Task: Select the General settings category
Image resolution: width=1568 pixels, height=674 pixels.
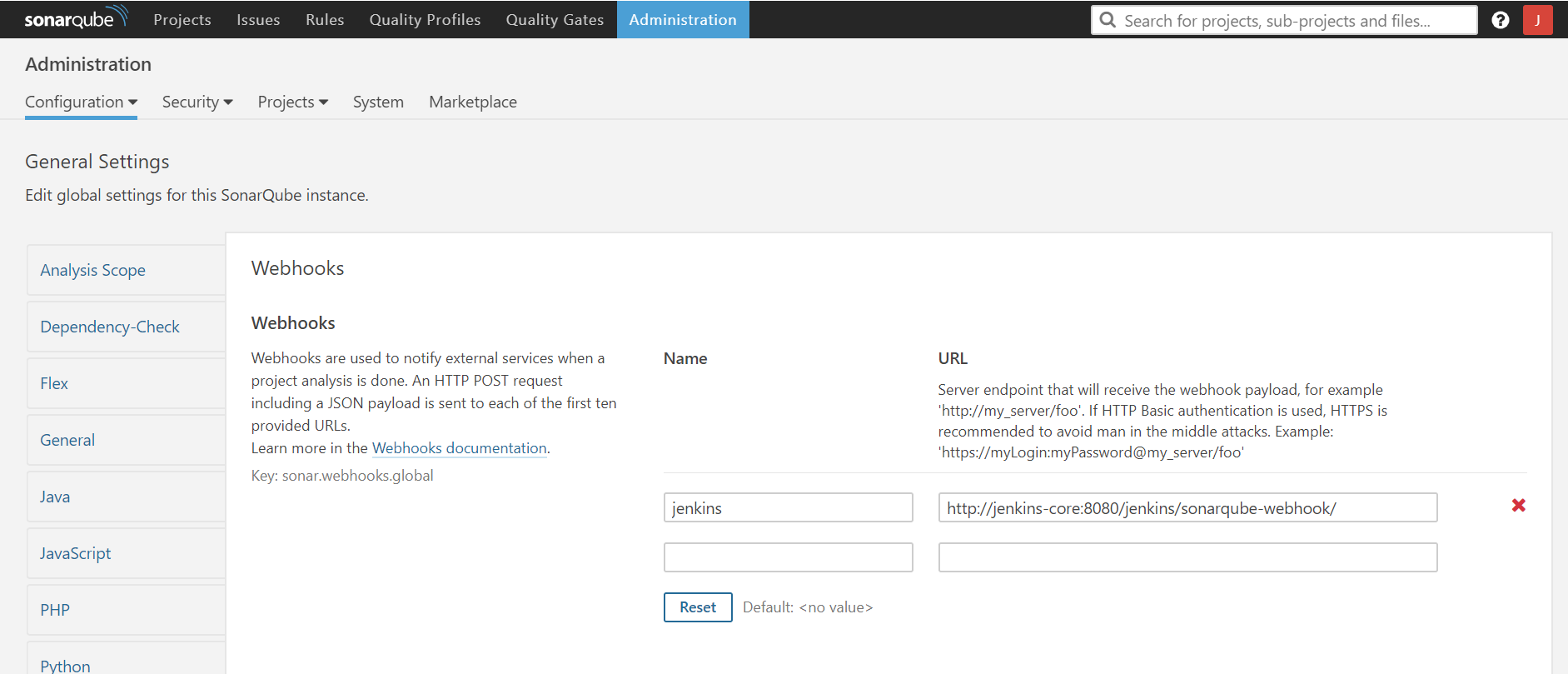Action: pyautogui.click(x=126, y=440)
